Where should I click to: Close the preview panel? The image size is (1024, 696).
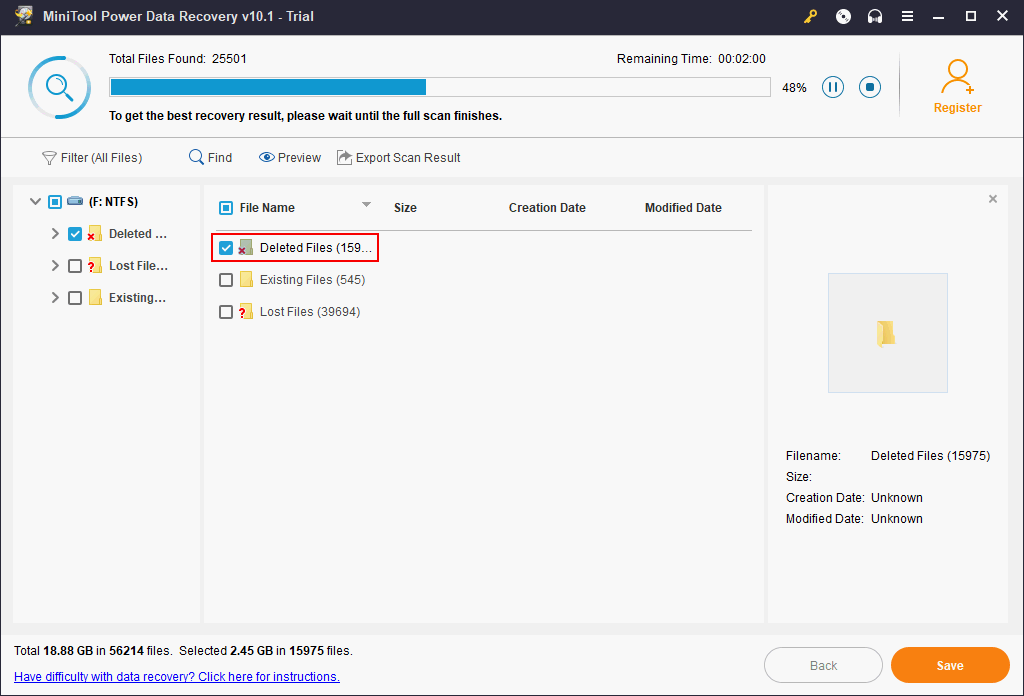tap(993, 199)
